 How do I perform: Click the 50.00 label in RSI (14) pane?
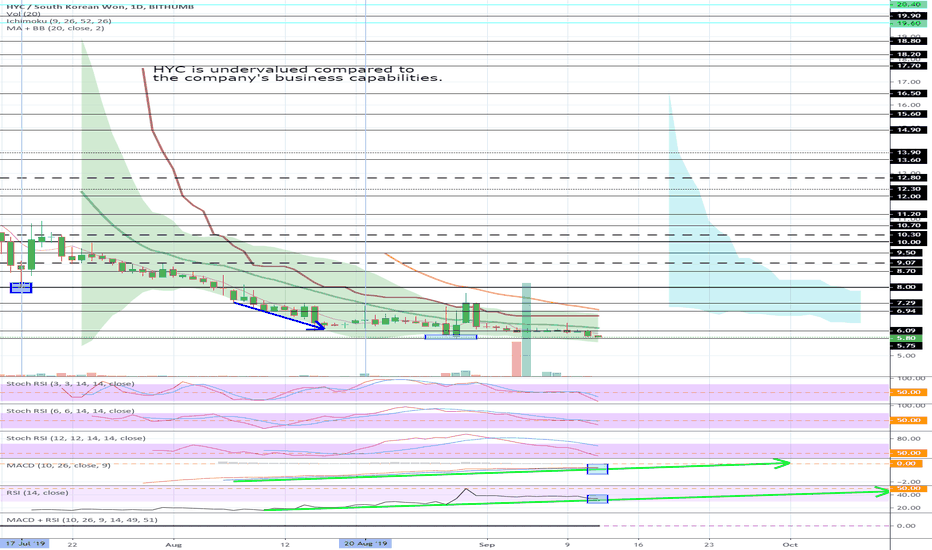point(908,489)
